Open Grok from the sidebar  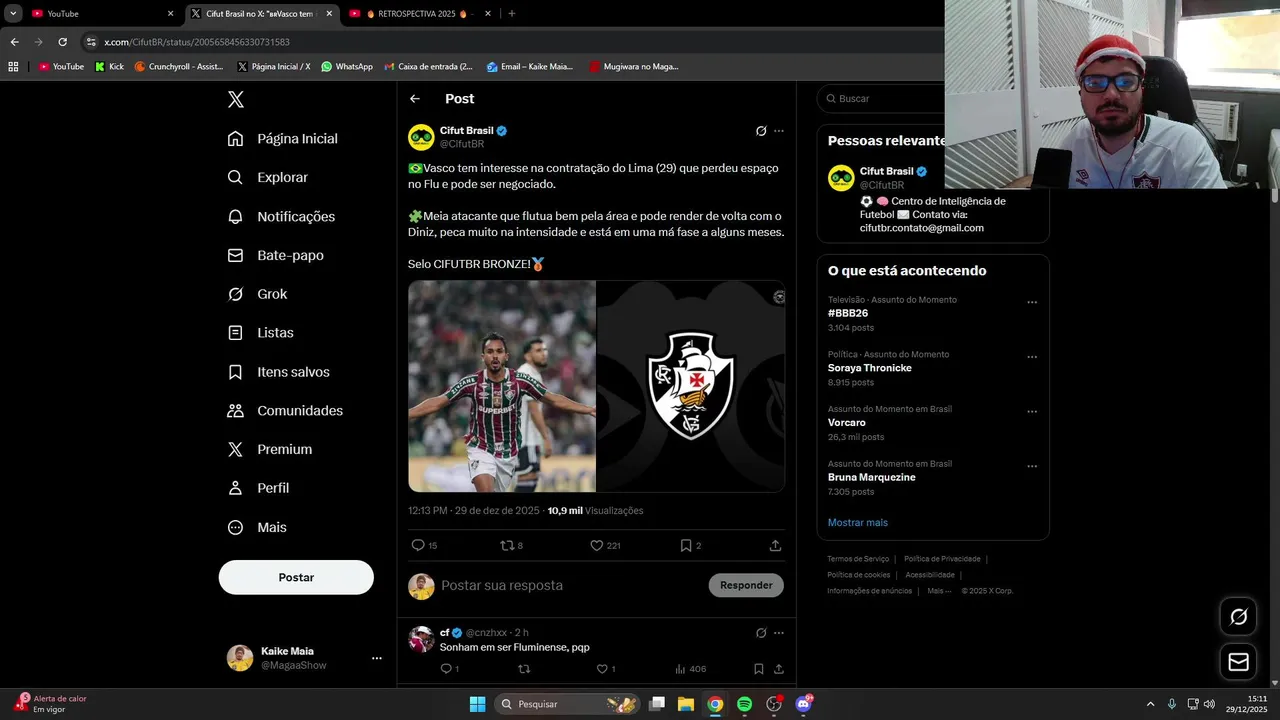(257, 294)
